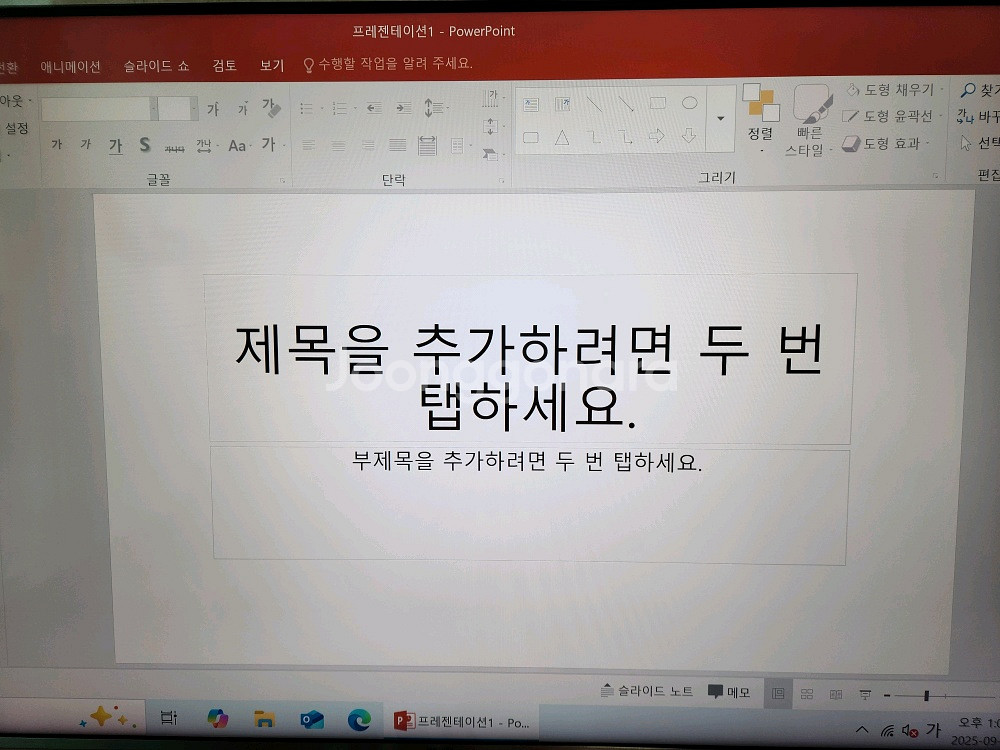Open the font size dropdown
The width and height of the screenshot is (1000, 750).
[196, 108]
